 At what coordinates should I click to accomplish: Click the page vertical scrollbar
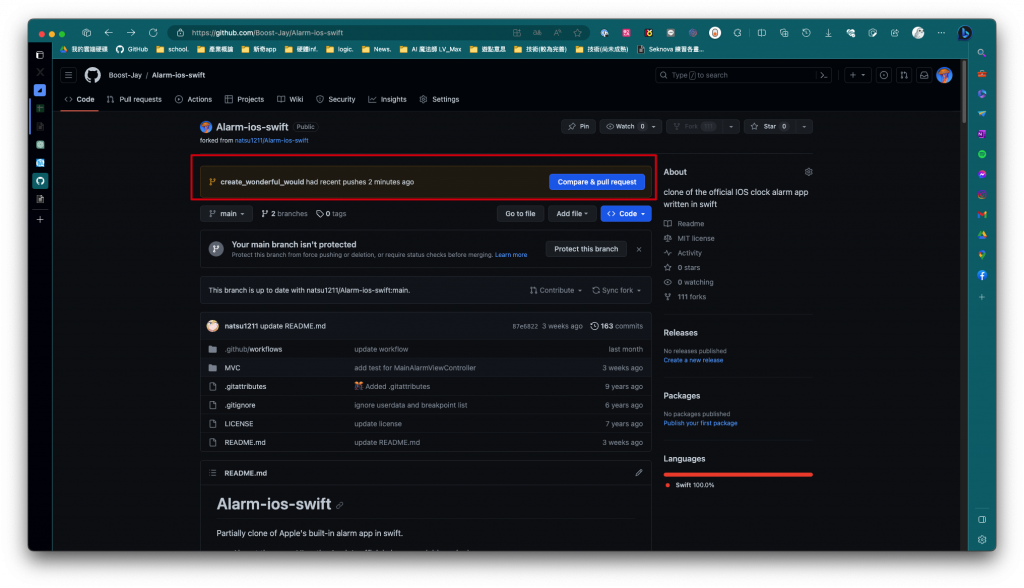[964, 91]
